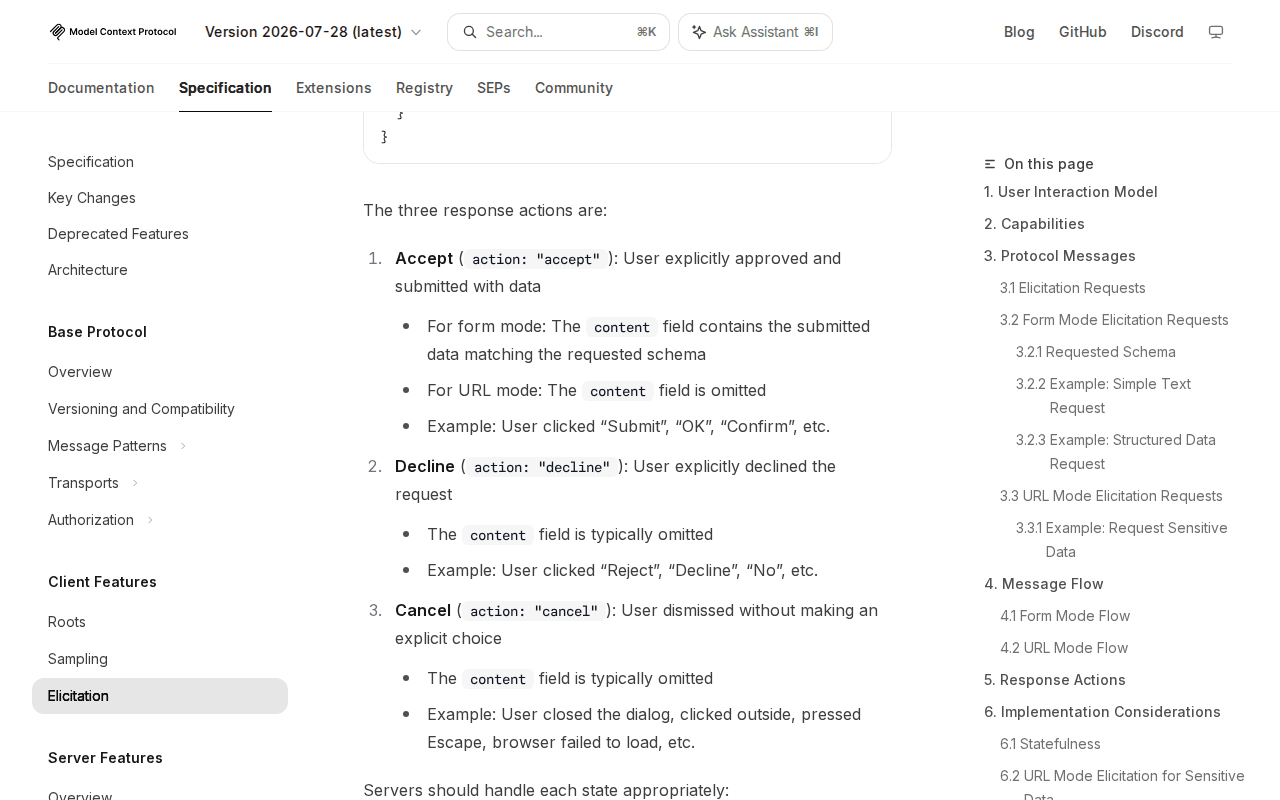The width and height of the screenshot is (1280, 800).
Task: Expand the Authorization chevron
Action: [x=150, y=520]
